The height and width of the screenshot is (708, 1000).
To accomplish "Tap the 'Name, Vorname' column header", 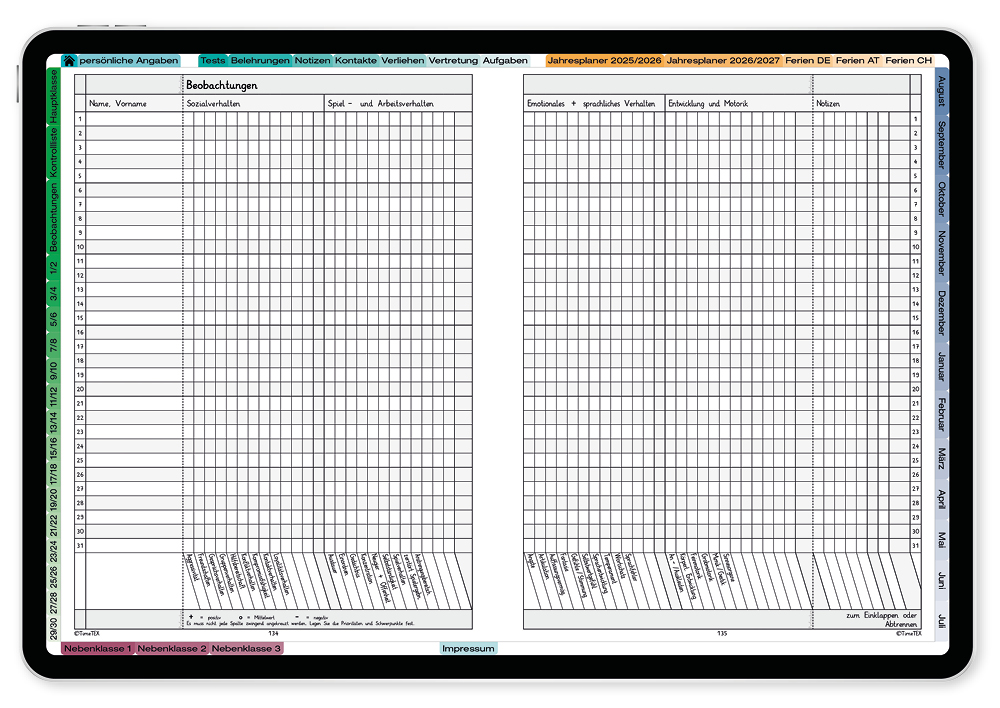I will click(118, 103).
